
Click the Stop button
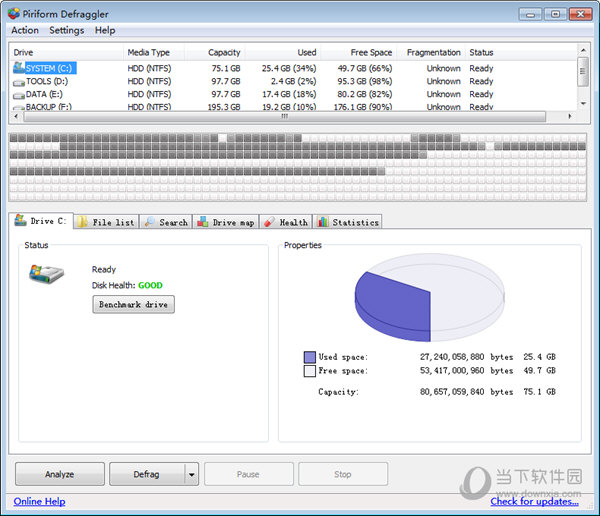343,474
